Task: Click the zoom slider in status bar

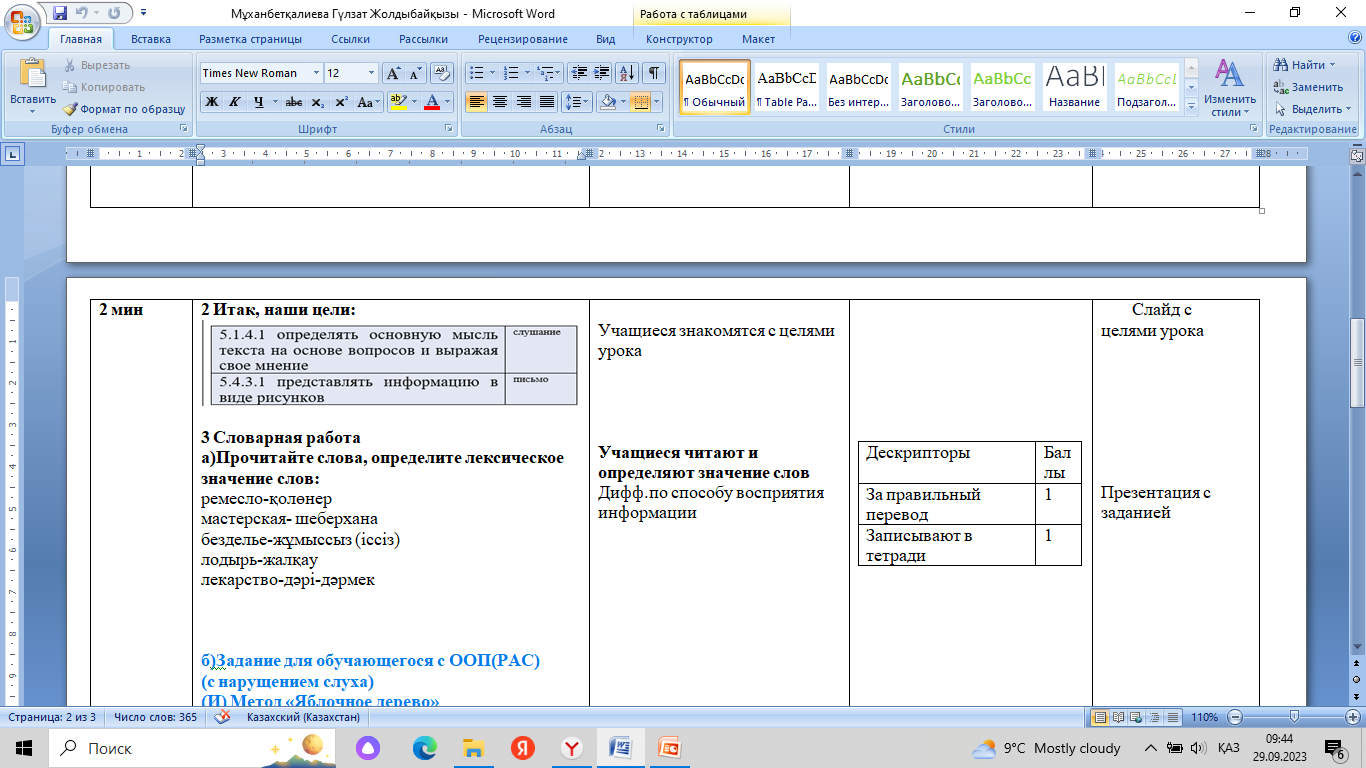Action: coord(1294,717)
